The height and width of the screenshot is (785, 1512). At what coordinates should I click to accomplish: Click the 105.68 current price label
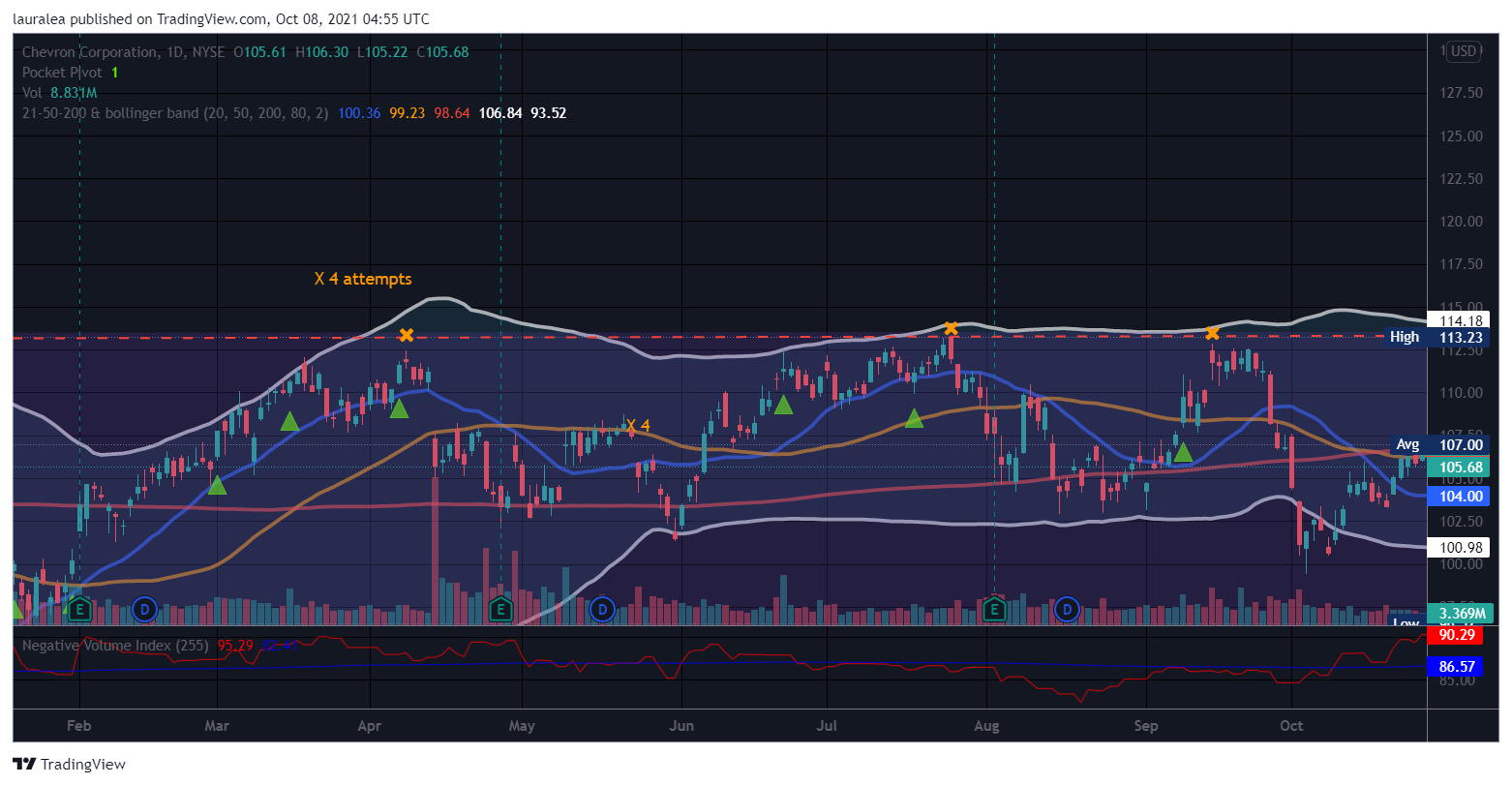click(1460, 468)
